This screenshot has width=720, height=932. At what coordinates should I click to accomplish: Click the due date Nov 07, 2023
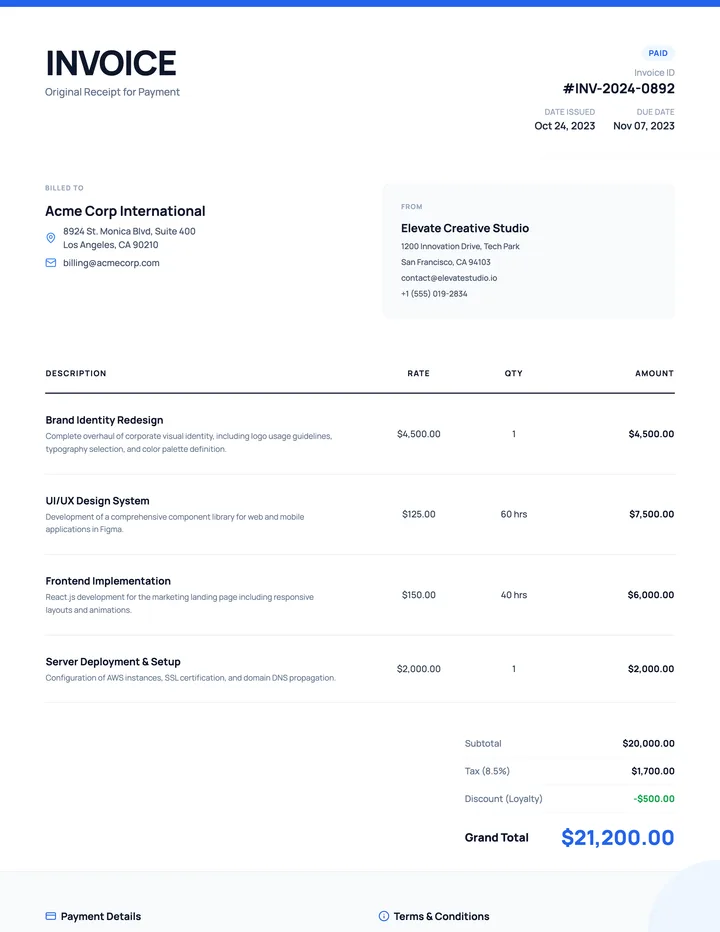[644, 126]
